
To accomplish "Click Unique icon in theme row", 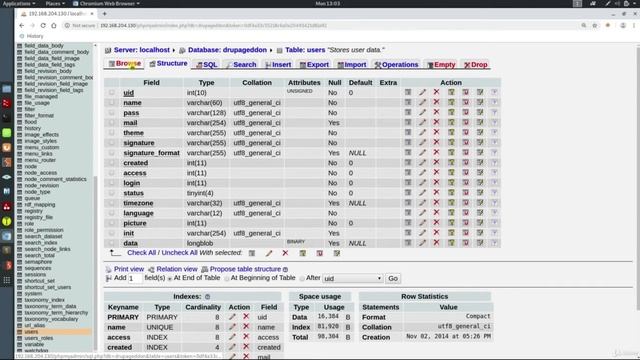I will tap(465, 132).
